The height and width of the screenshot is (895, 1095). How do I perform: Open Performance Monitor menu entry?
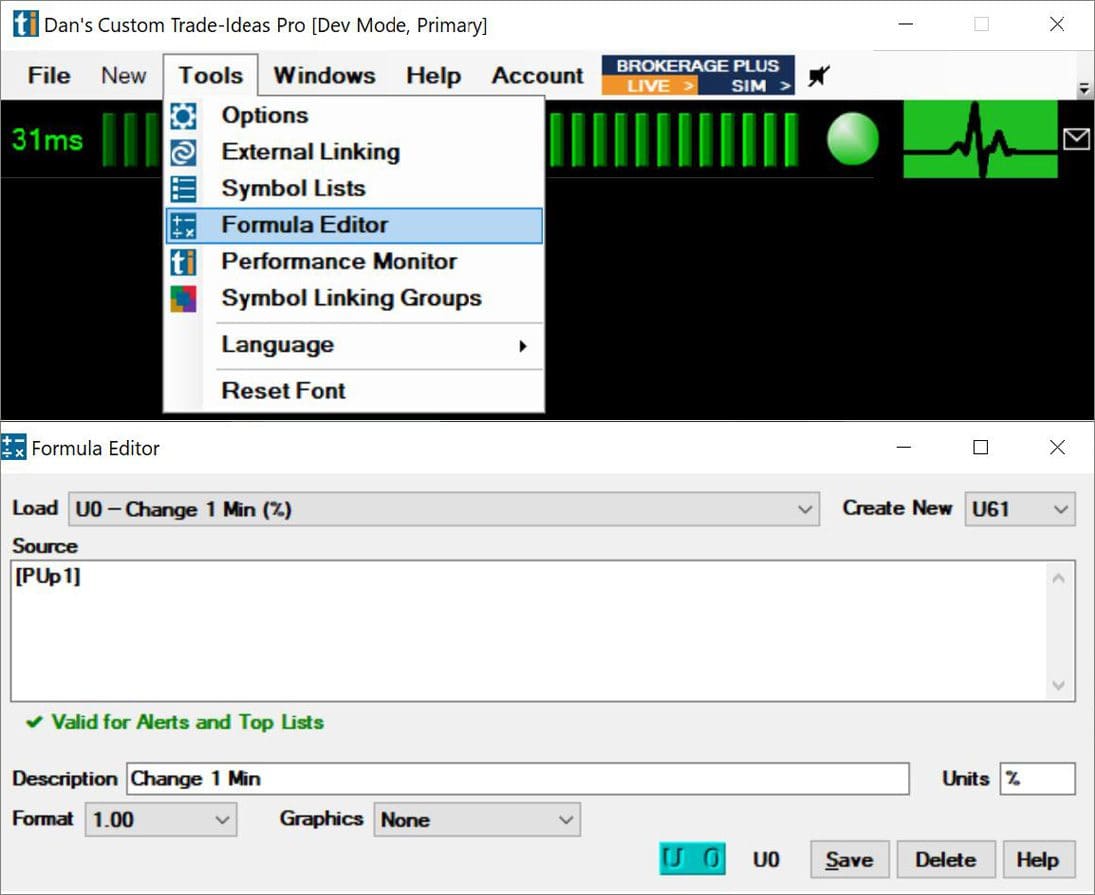pyautogui.click(x=354, y=262)
